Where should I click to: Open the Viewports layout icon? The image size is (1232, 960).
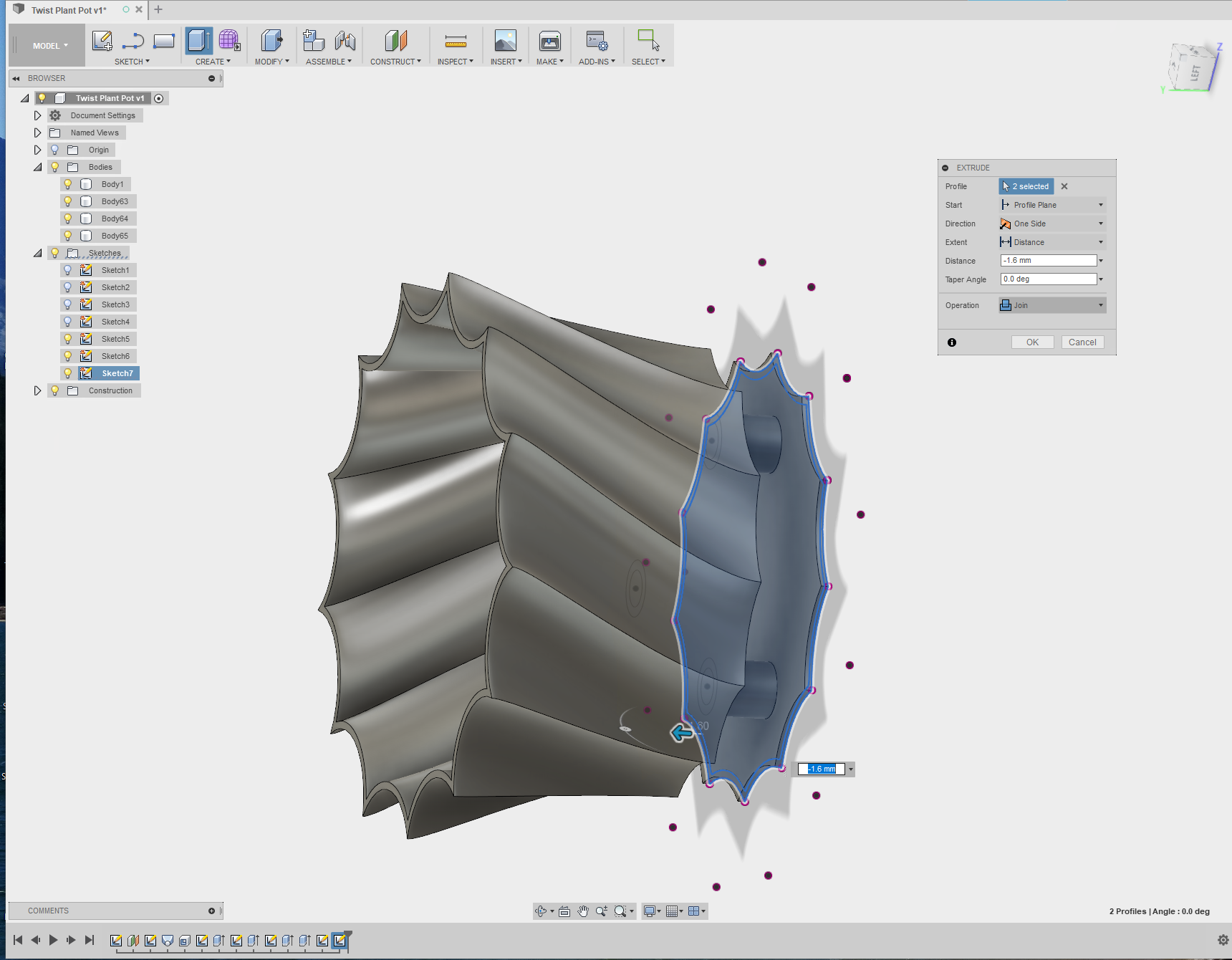693,911
